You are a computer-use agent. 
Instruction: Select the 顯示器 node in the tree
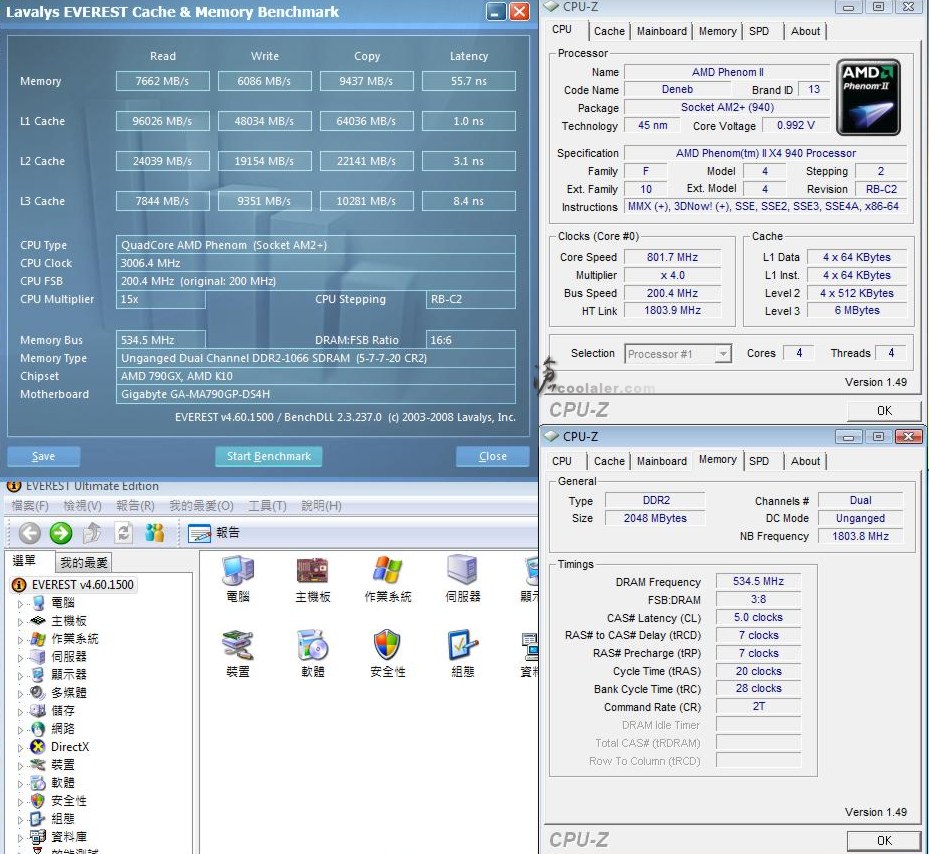68,674
